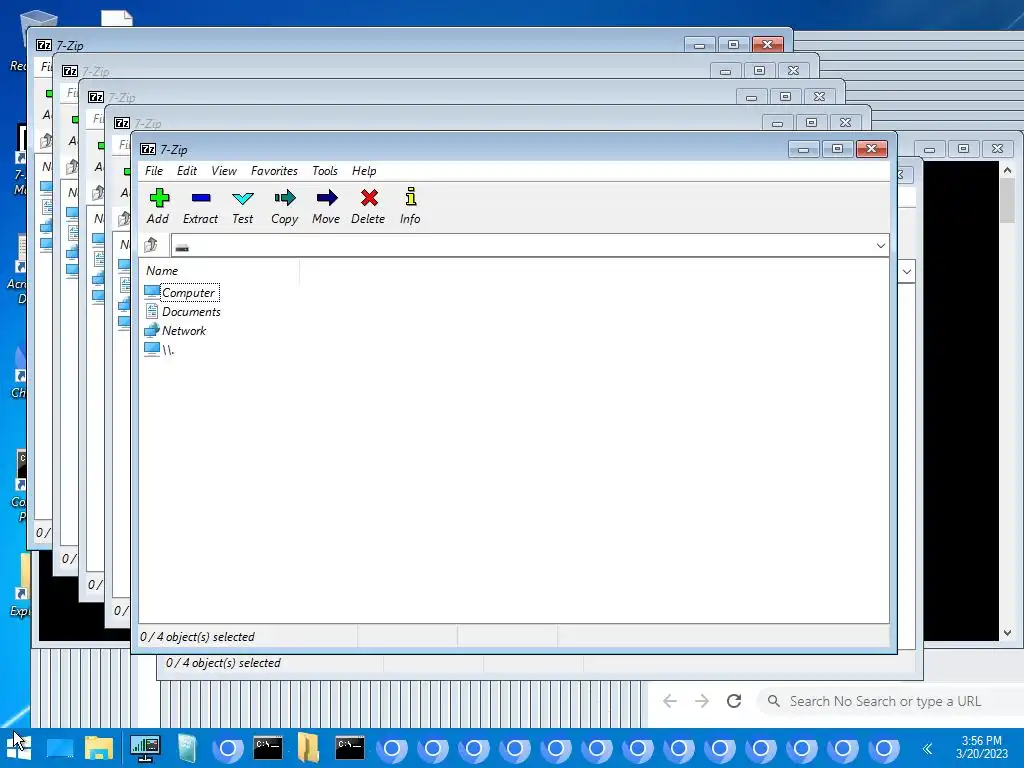The width and height of the screenshot is (1024, 768).
Task: Select the 'Documents' list entry
Action: click(x=191, y=312)
